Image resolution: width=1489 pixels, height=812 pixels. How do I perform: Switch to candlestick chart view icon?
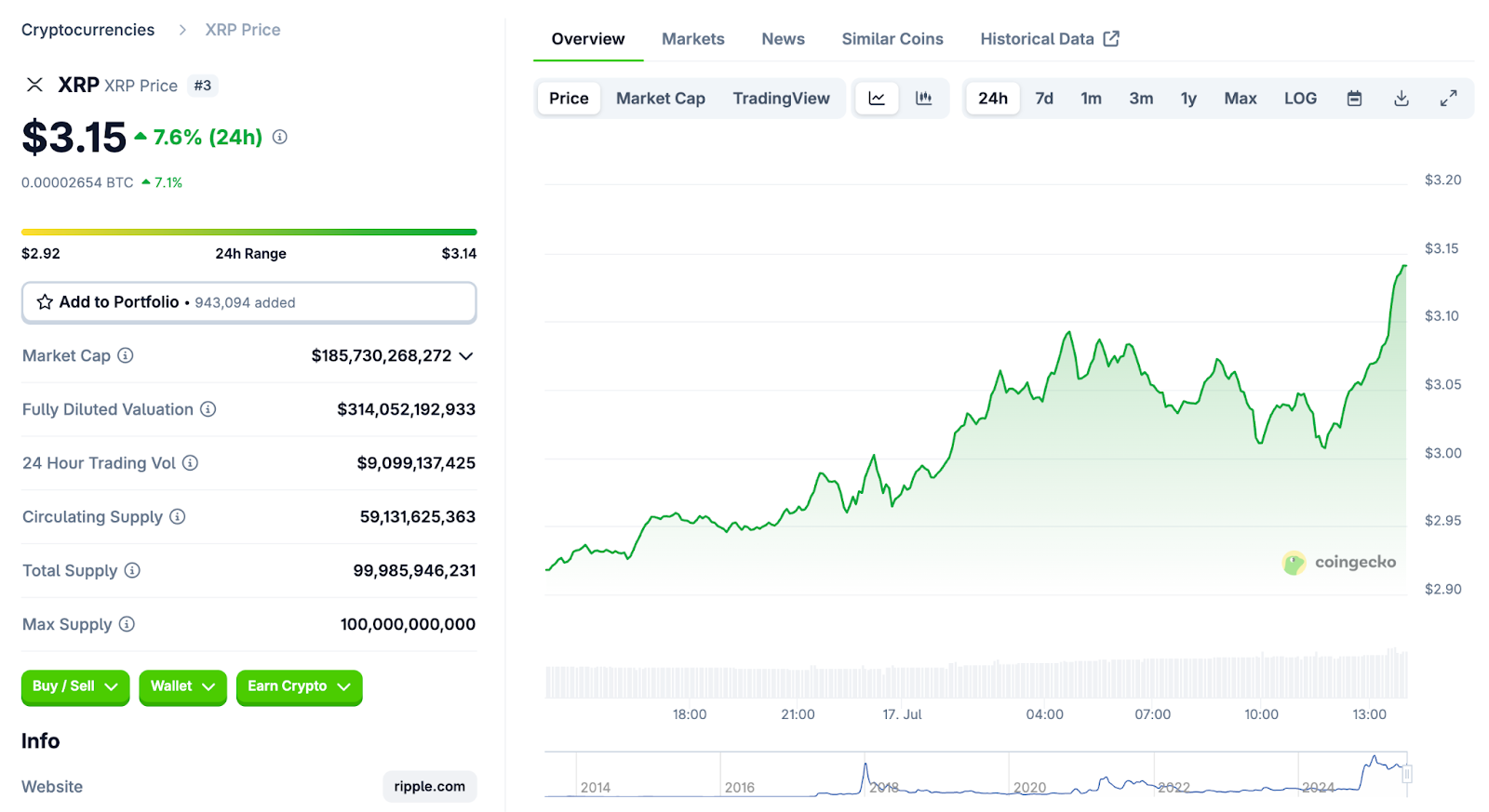point(924,99)
